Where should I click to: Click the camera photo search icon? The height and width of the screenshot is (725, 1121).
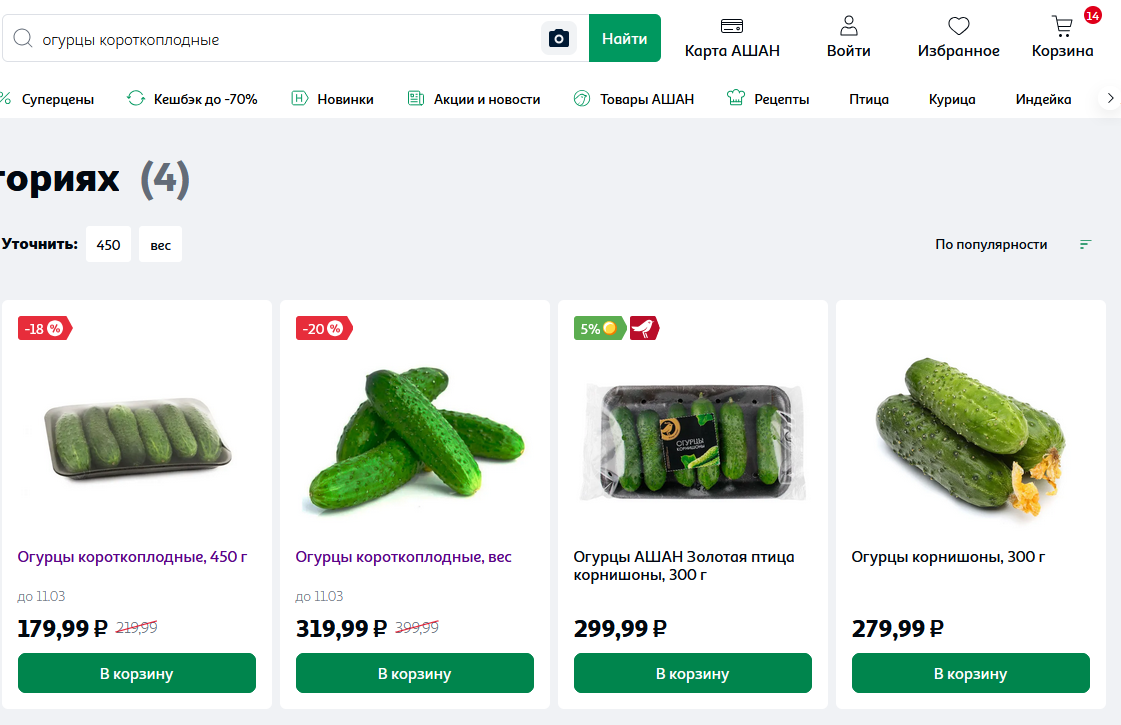(559, 39)
